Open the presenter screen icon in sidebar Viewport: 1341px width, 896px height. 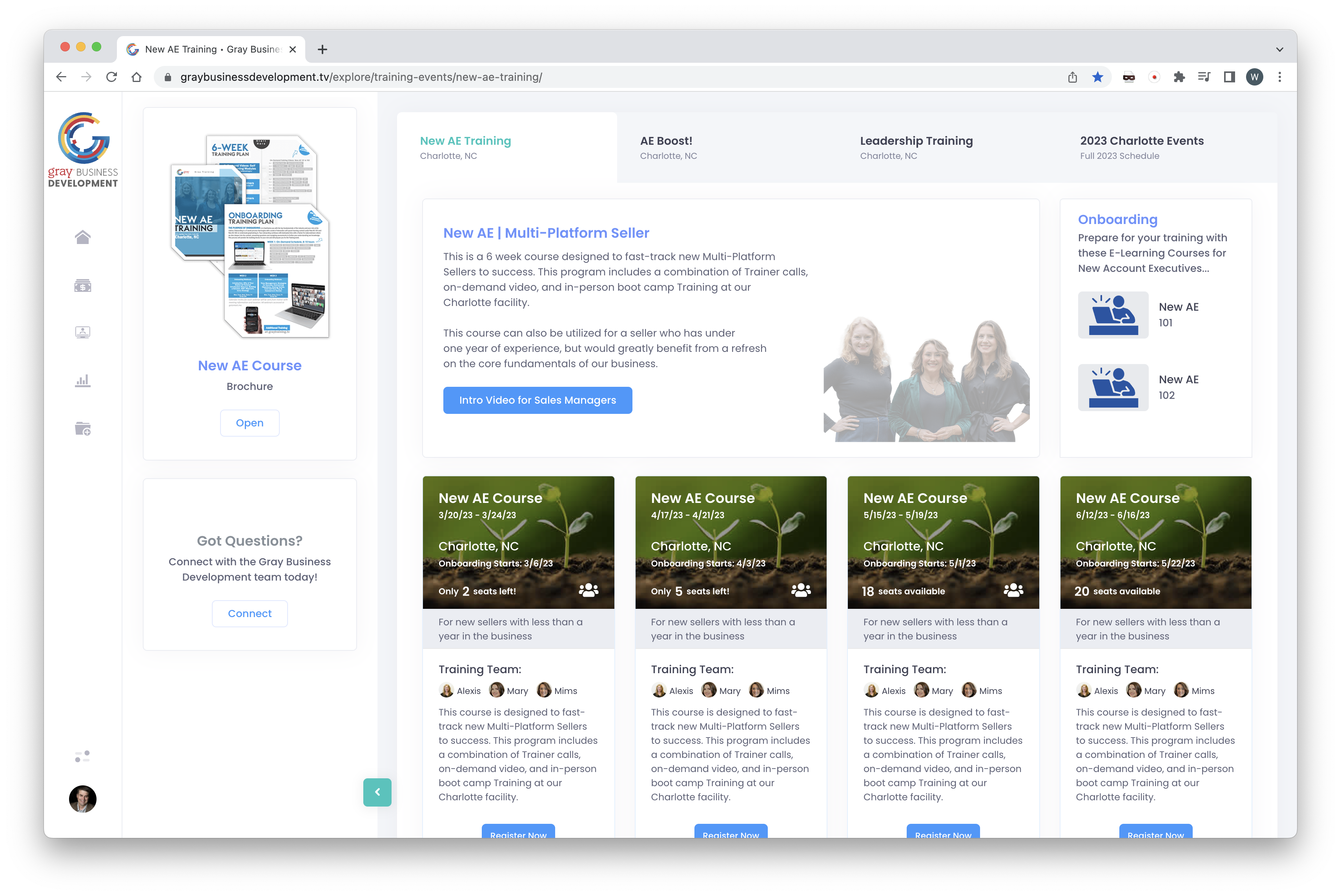pos(82,333)
